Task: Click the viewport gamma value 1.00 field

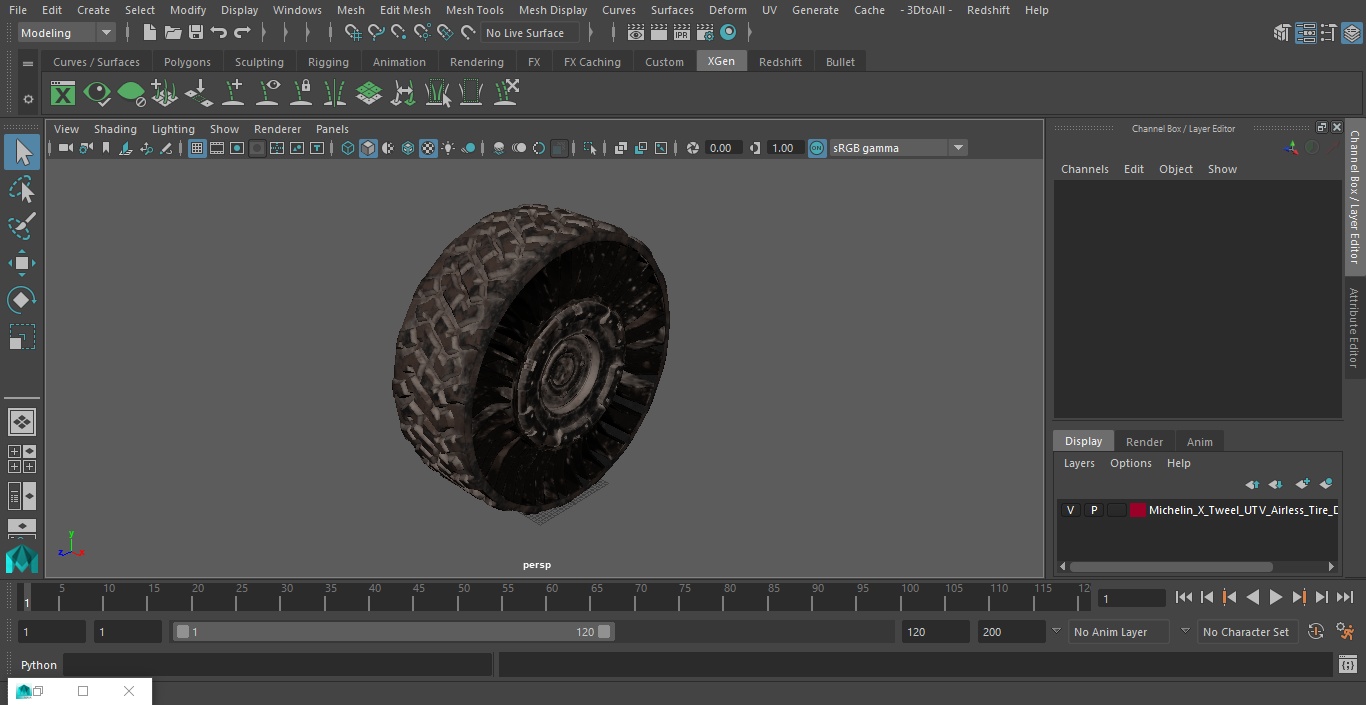Action: pos(783,148)
